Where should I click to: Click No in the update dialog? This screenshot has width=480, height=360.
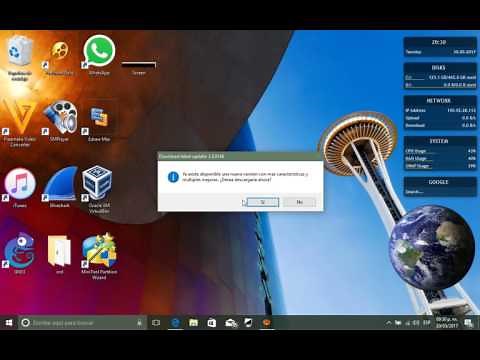point(299,202)
